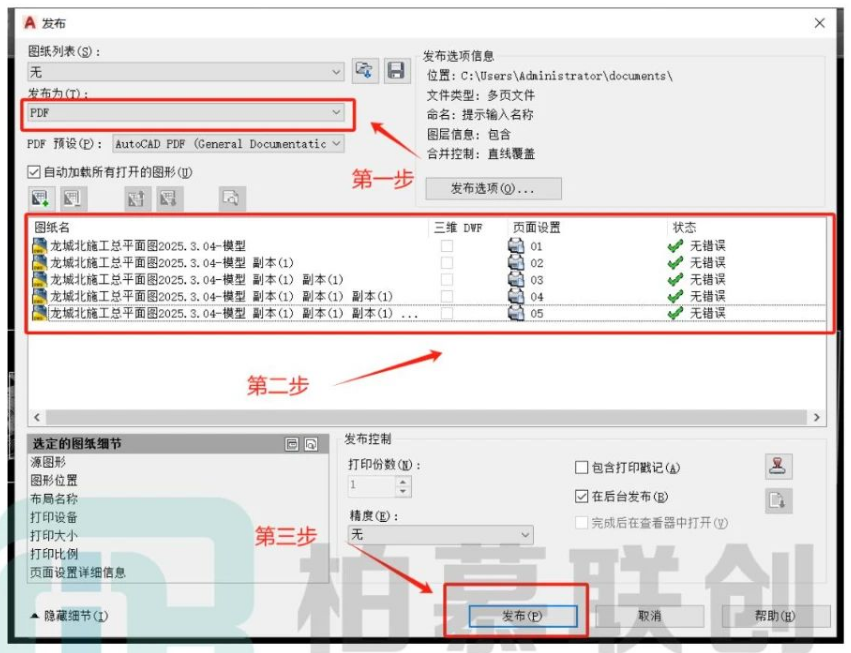
Task: Tick 3D DWF box for page setup 01 row
Action: point(447,246)
